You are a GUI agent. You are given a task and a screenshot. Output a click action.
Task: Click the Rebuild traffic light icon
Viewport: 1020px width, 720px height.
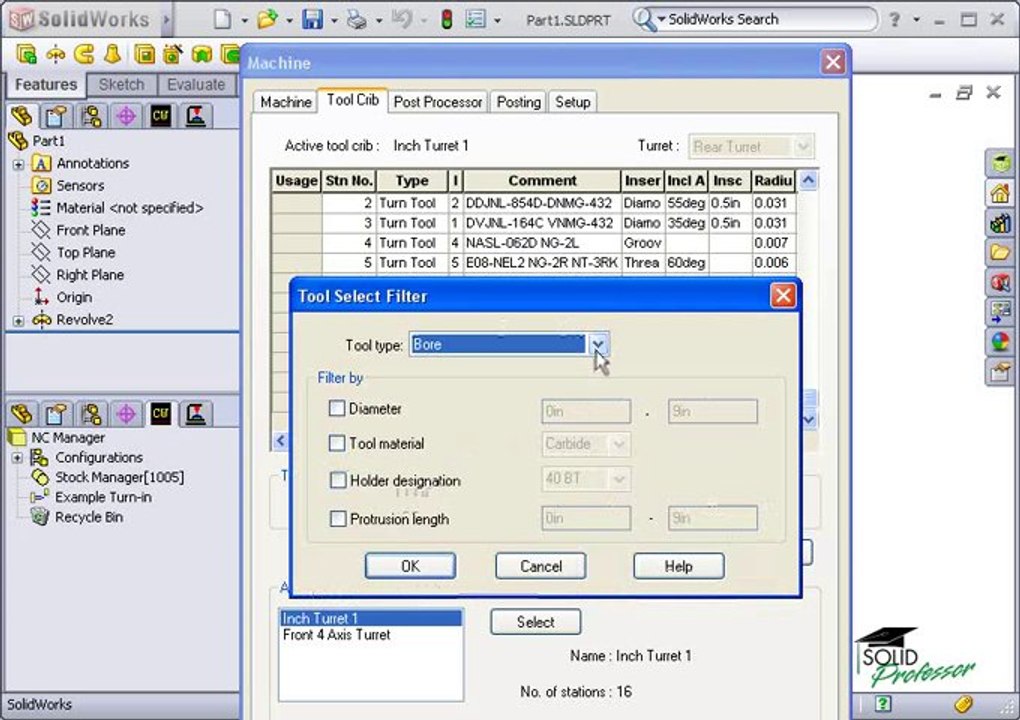[x=447, y=20]
